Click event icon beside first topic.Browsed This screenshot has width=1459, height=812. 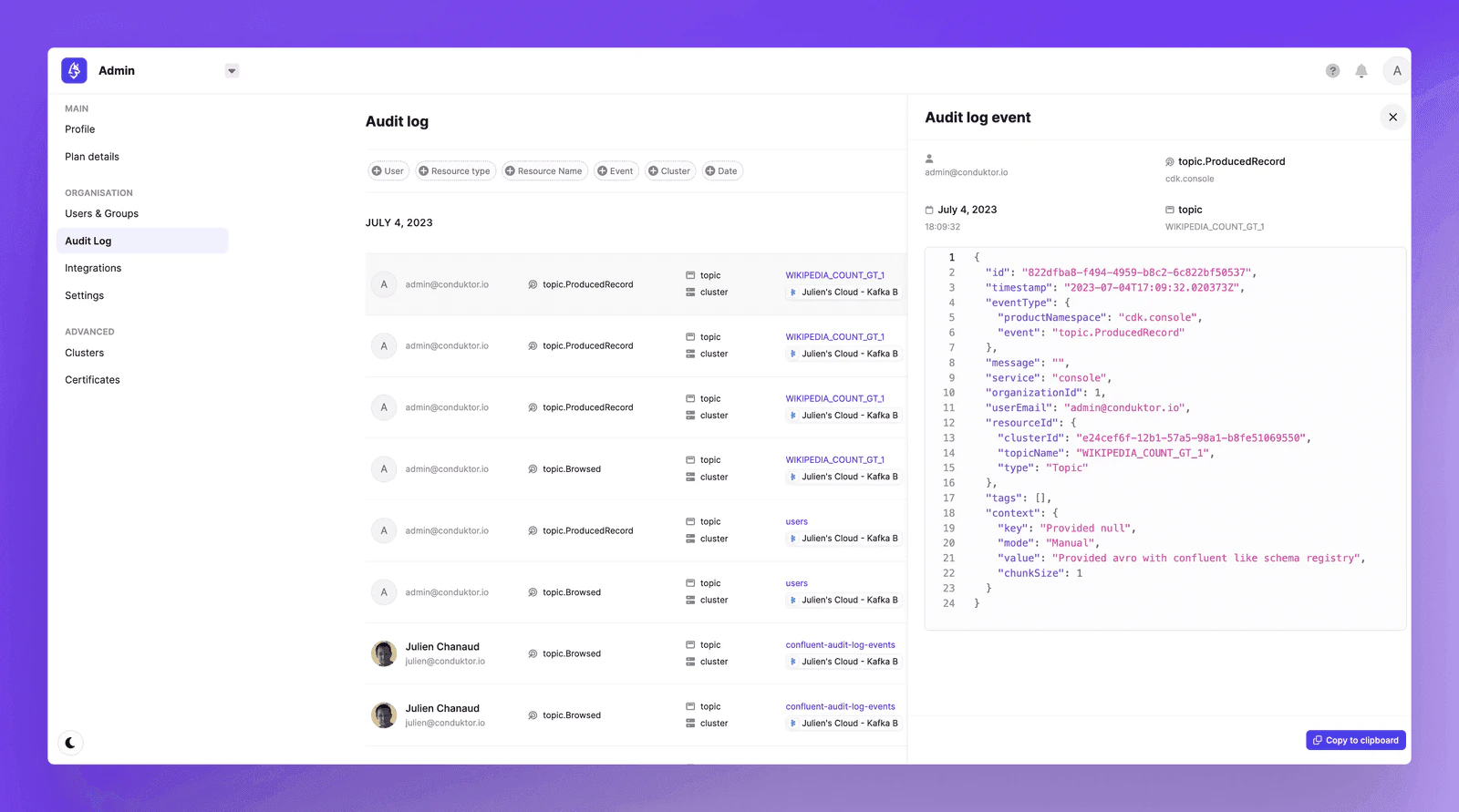533,469
